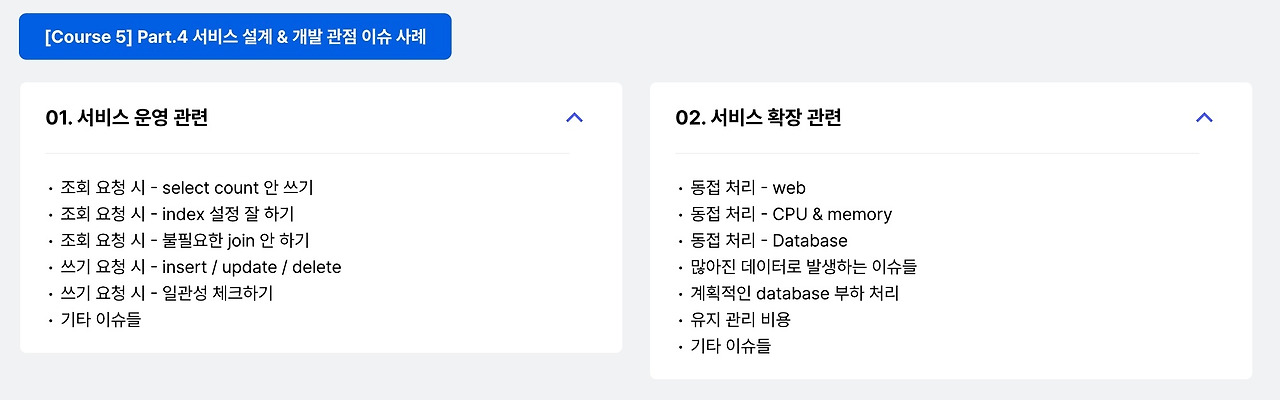This screenshot has height=400, width=1280.
Task: Click the 02. 서비스 확장 관련 heading
Action: tap(758, 118)
